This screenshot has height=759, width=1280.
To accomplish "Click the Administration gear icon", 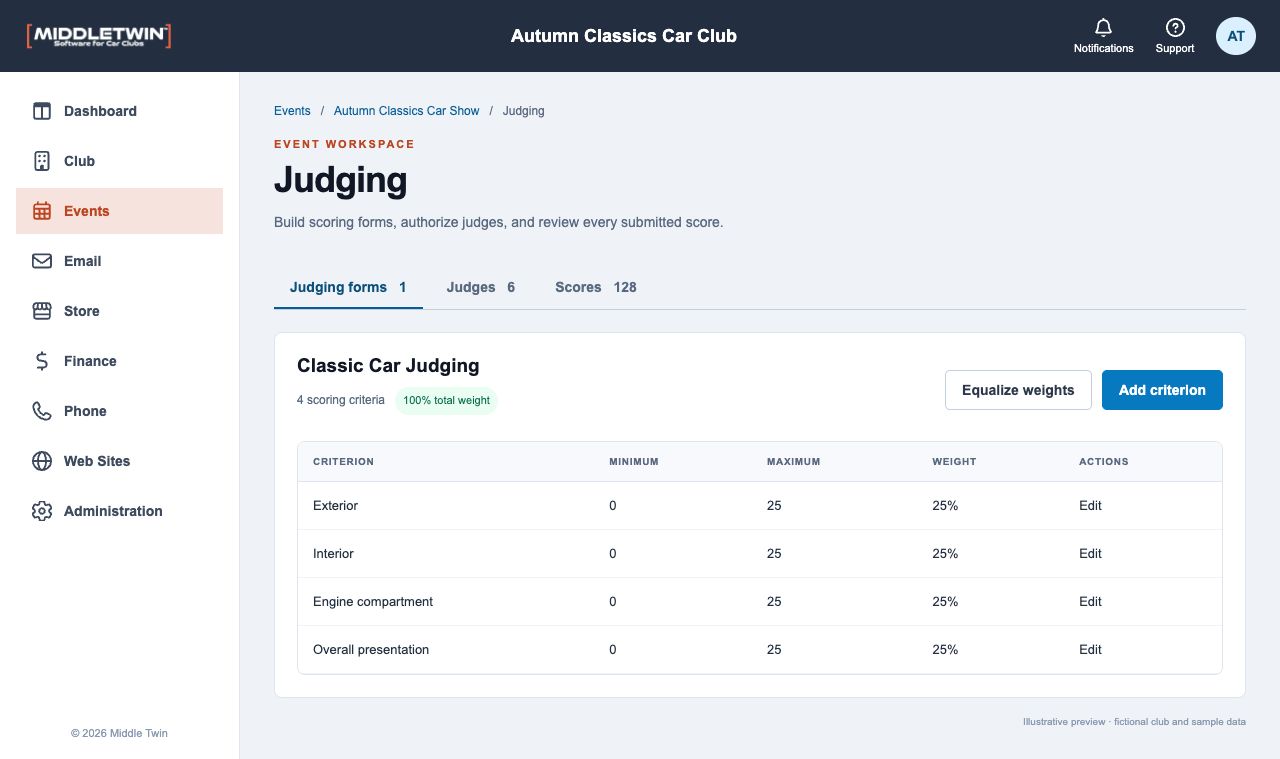I will pyautogui.click(x=42, y=511).
